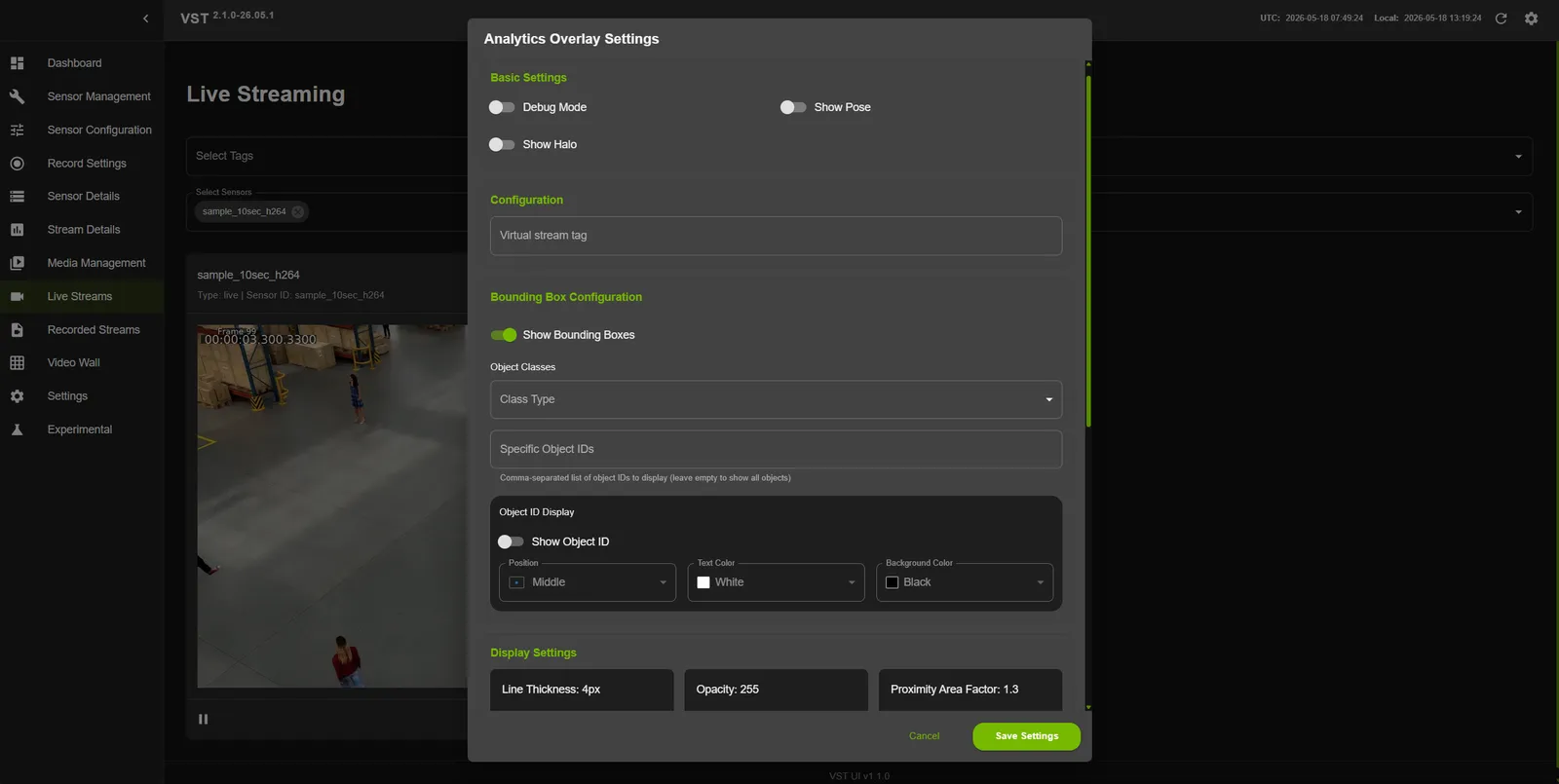This screenshot has width=1559, height=784.
Task: Remove the sample_10sec_h264 sensor chip
Action: (x=297, y=211)
